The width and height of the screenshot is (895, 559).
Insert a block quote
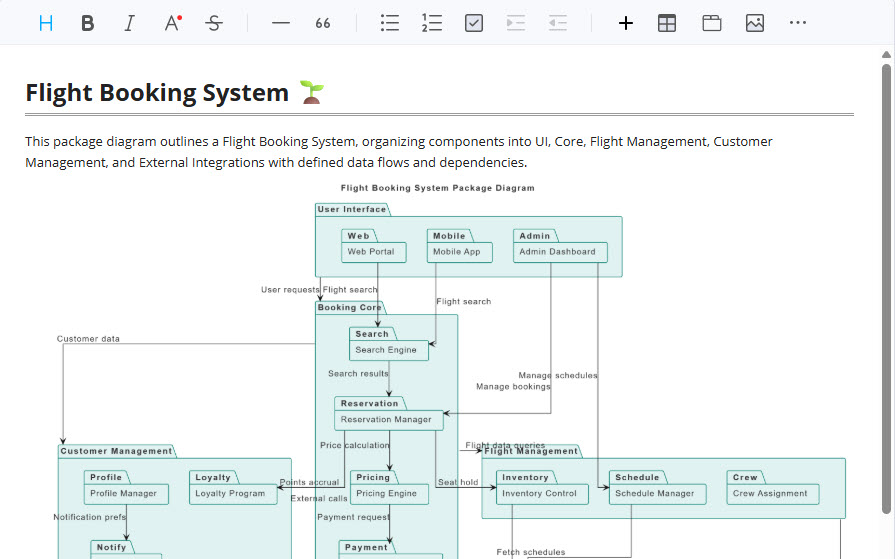point(322,23)
